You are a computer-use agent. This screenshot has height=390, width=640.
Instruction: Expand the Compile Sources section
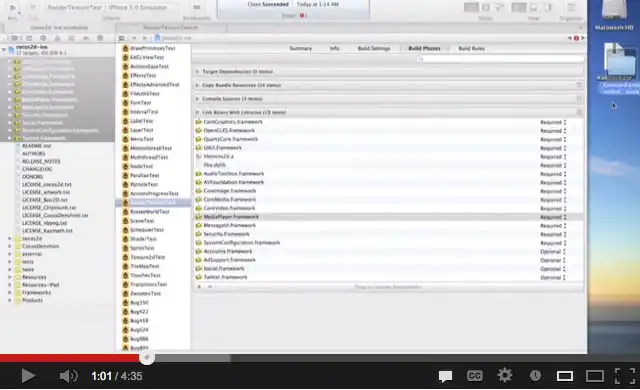tap(197, 99)
